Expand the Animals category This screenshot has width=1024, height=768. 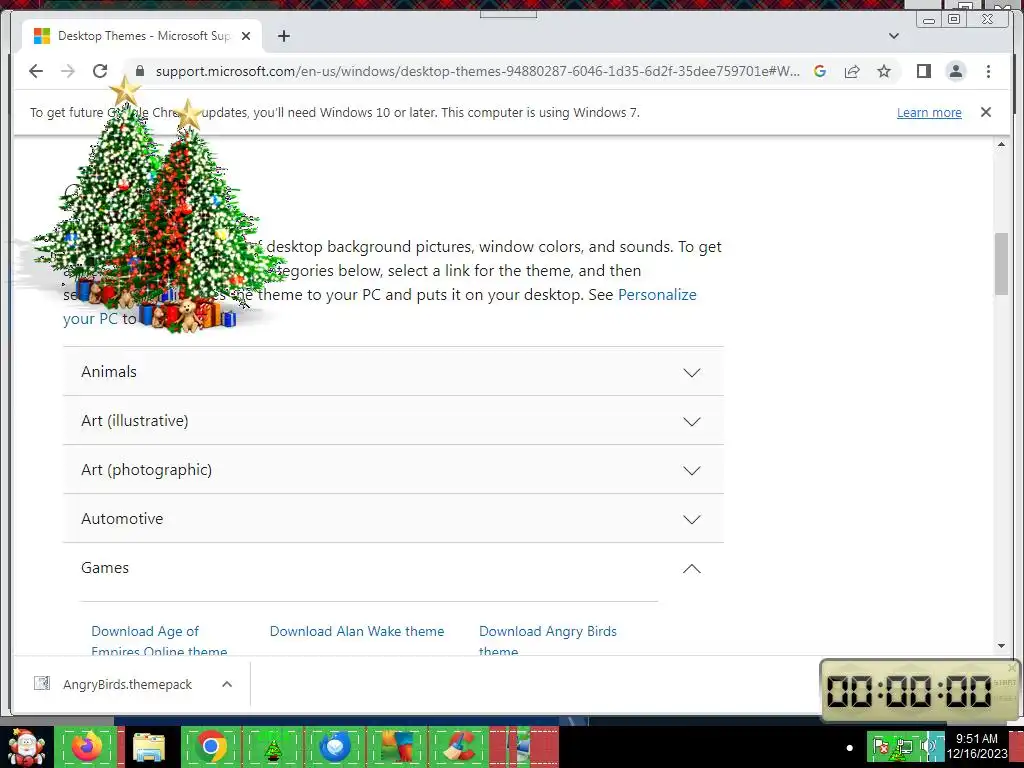pos(393,372)
